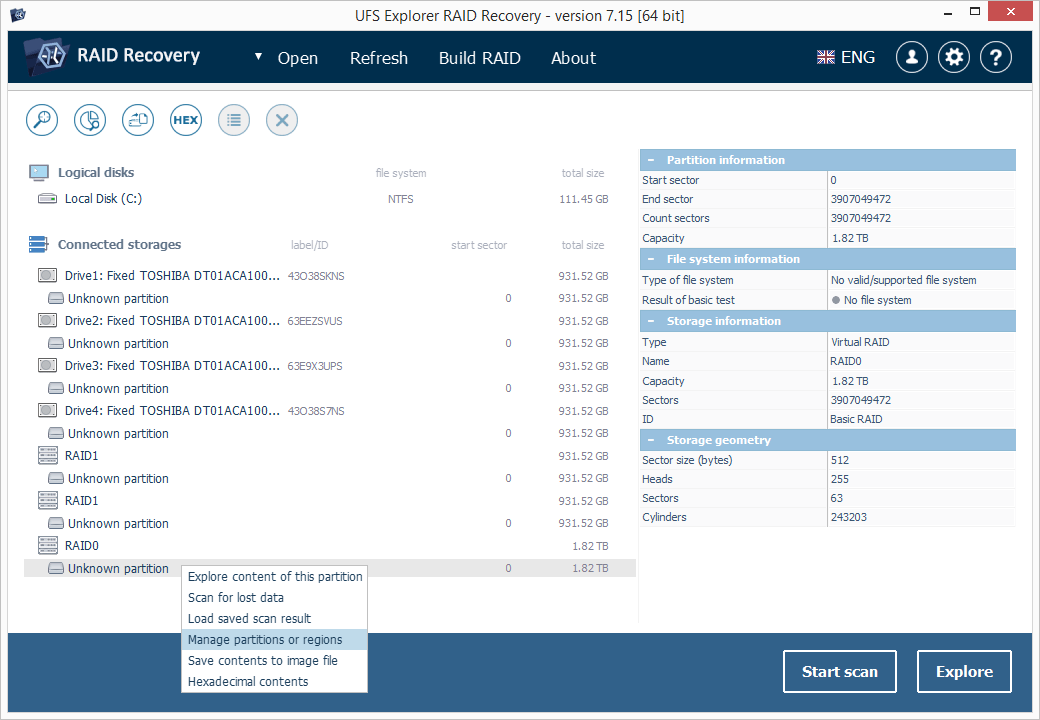Click the X close storage toolbar icon
Viewport: 1040px width, 720px height.
tap(282, 120)
